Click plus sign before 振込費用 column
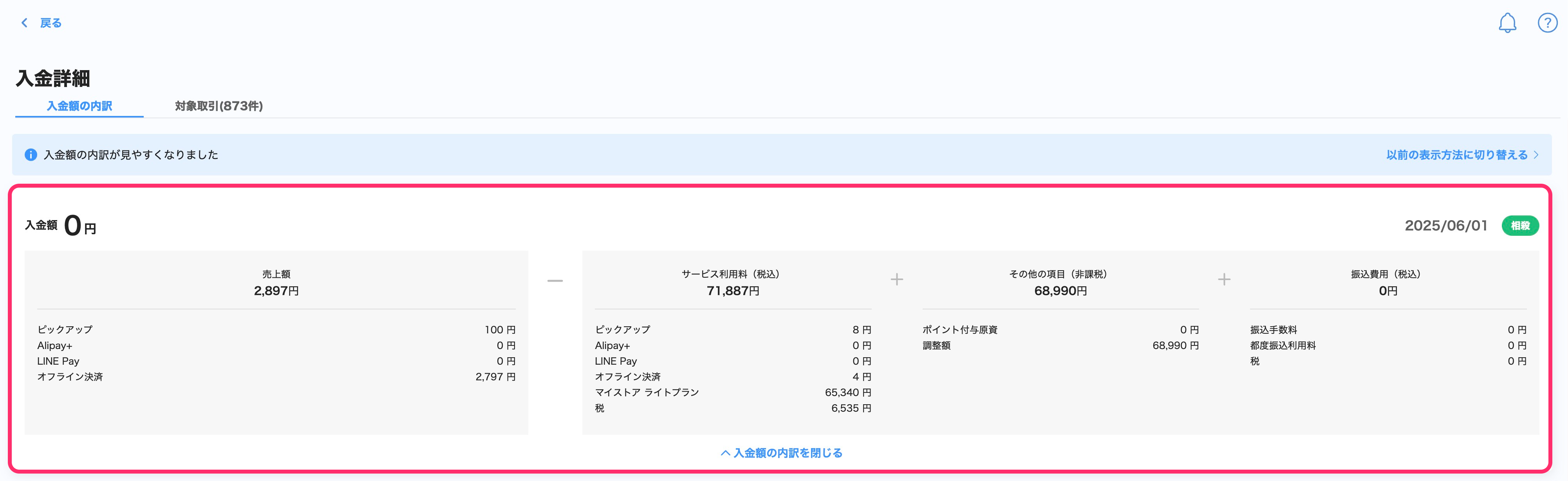This screenshot has height=481, width=1568. tap(1223, 279)
